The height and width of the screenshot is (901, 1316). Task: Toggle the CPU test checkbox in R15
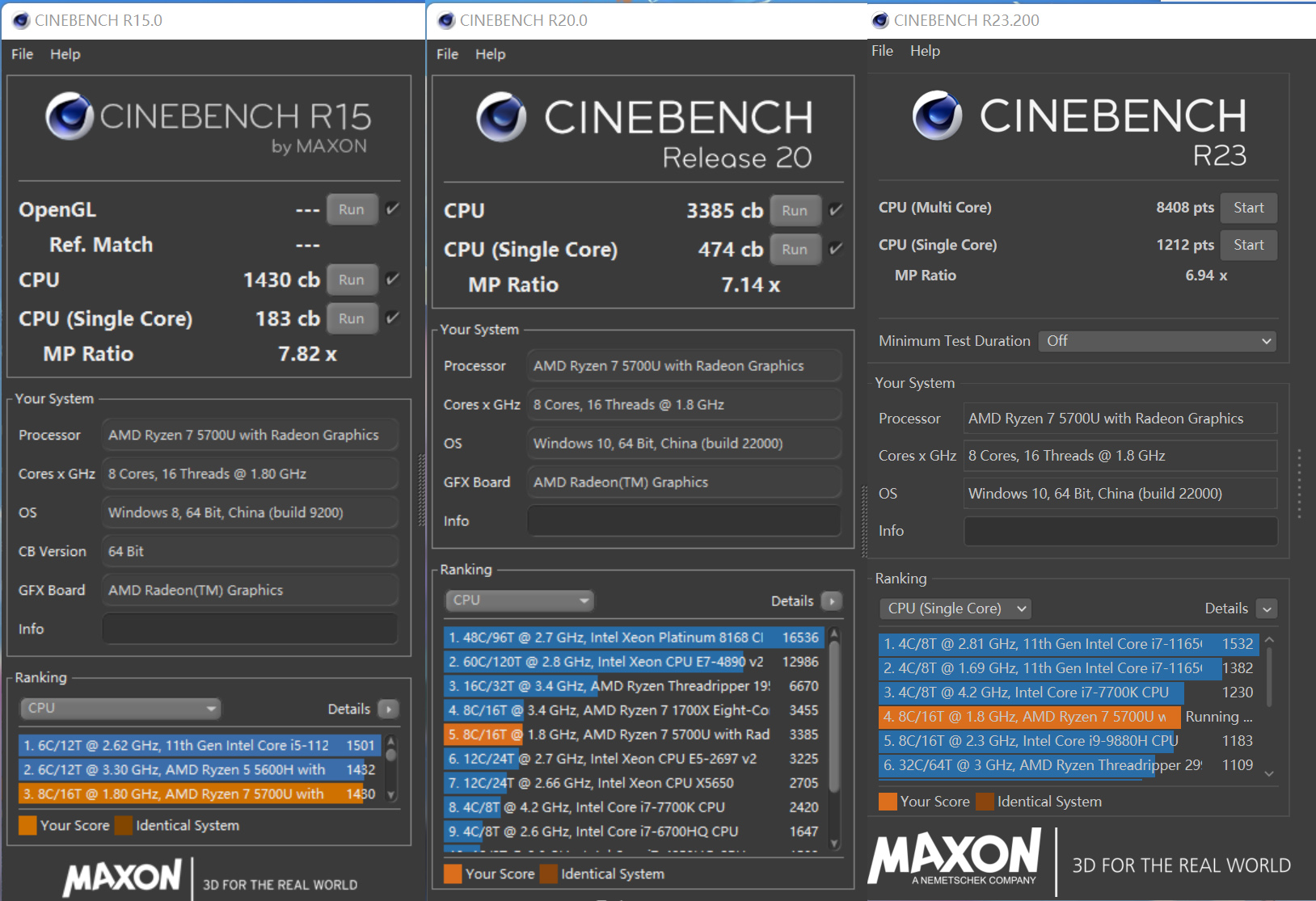click(393, 279)
